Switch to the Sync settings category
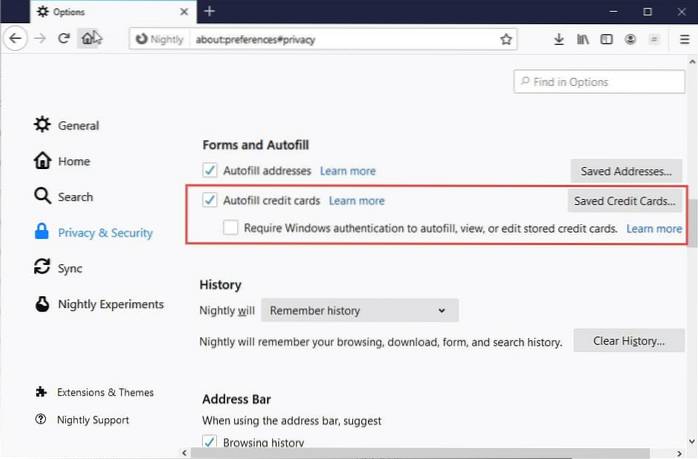This screenshot has width=698, height=459. pyautogui.click(x=70, y=268)
